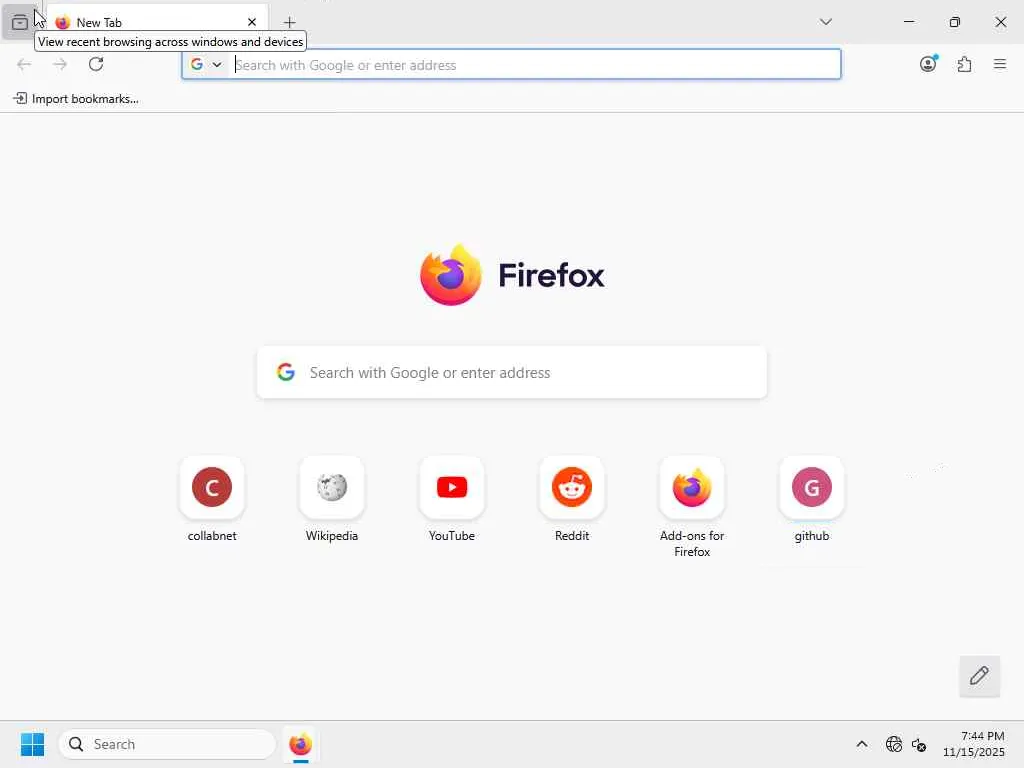Restore down the Firefox window

[955, 22]
